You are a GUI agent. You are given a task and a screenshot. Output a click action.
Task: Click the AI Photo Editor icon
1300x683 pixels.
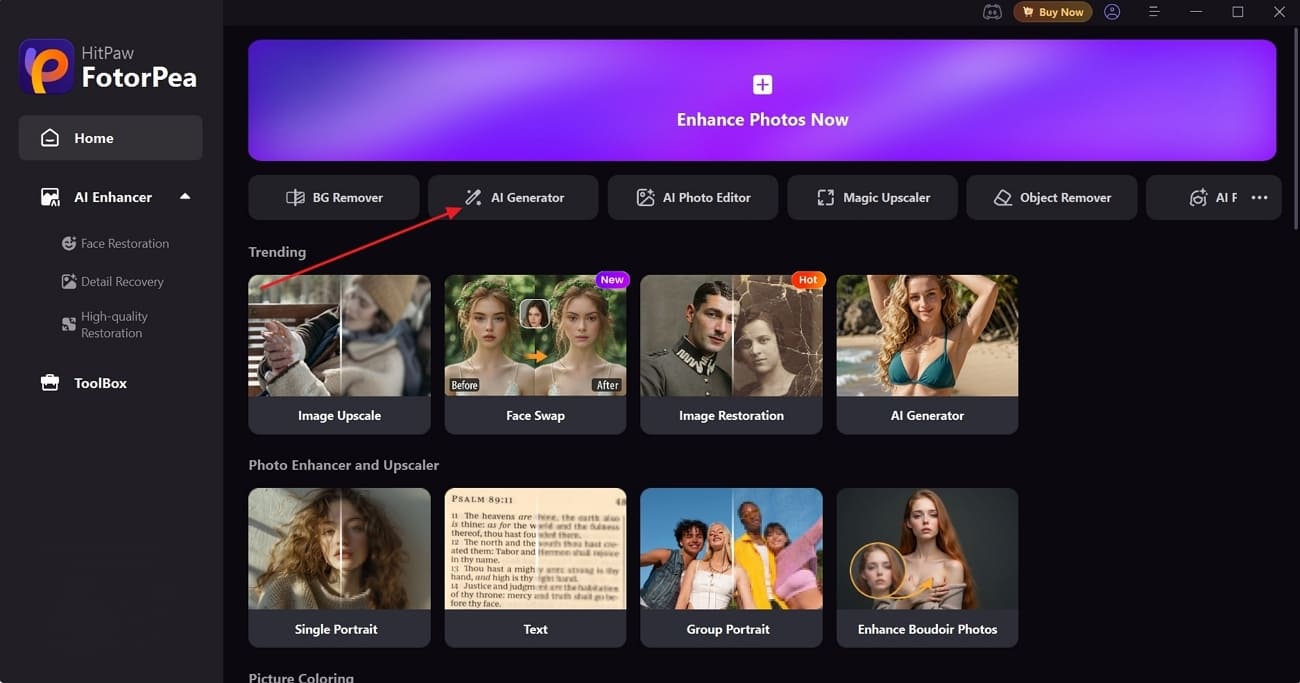[x=646, y=198]
